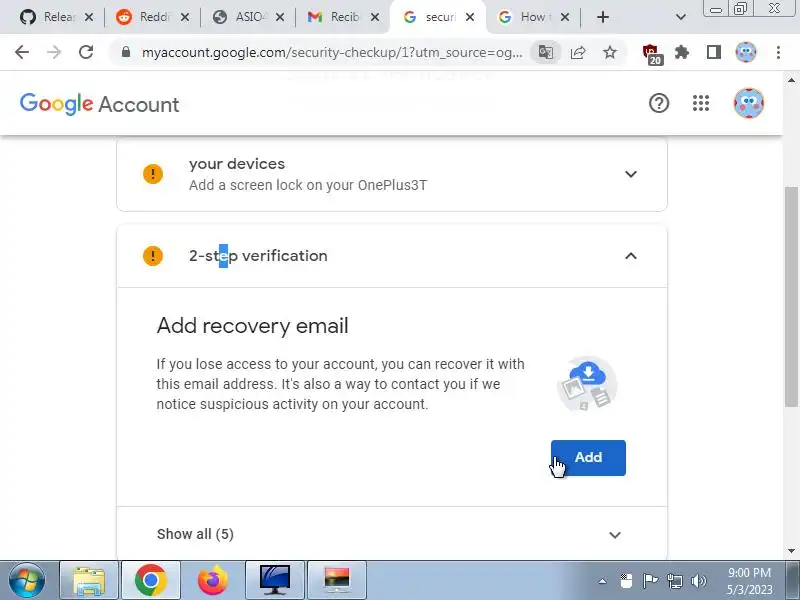
Task: Open the network status tray icon
Action: (x=674, y=581)
